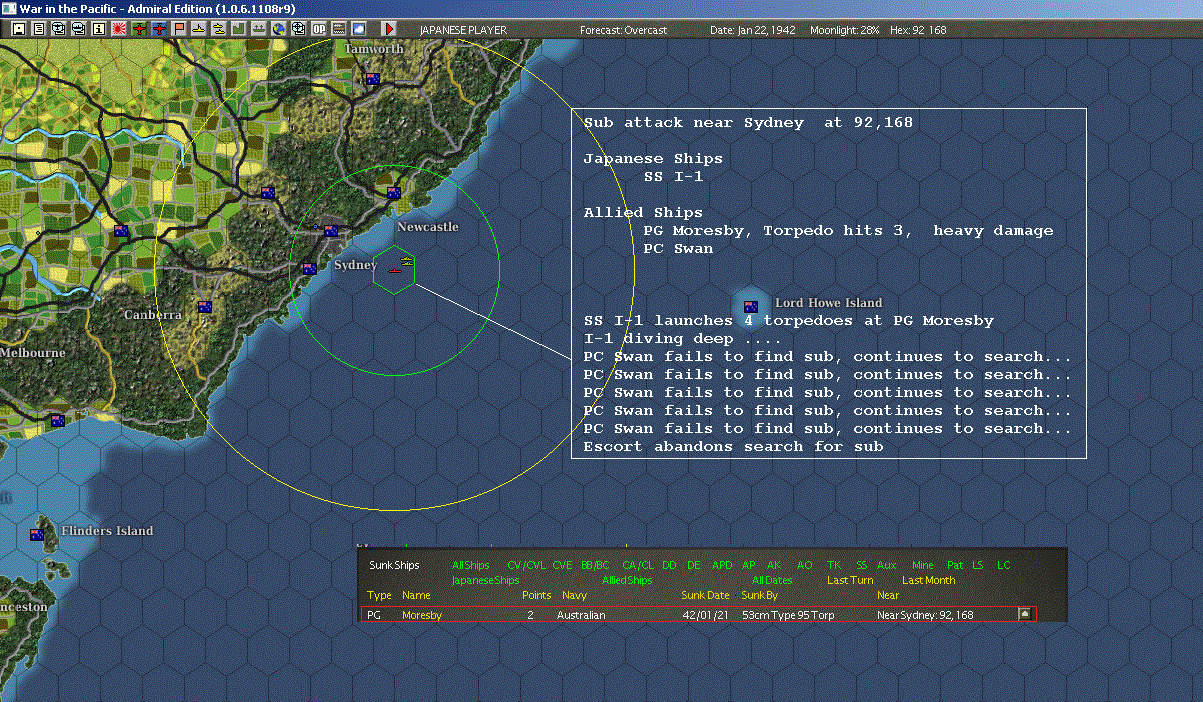Sort sunk ships by Navy column
Image resolution: width=1203 pixels, height=702 pixels.
[x=574, y=595]
